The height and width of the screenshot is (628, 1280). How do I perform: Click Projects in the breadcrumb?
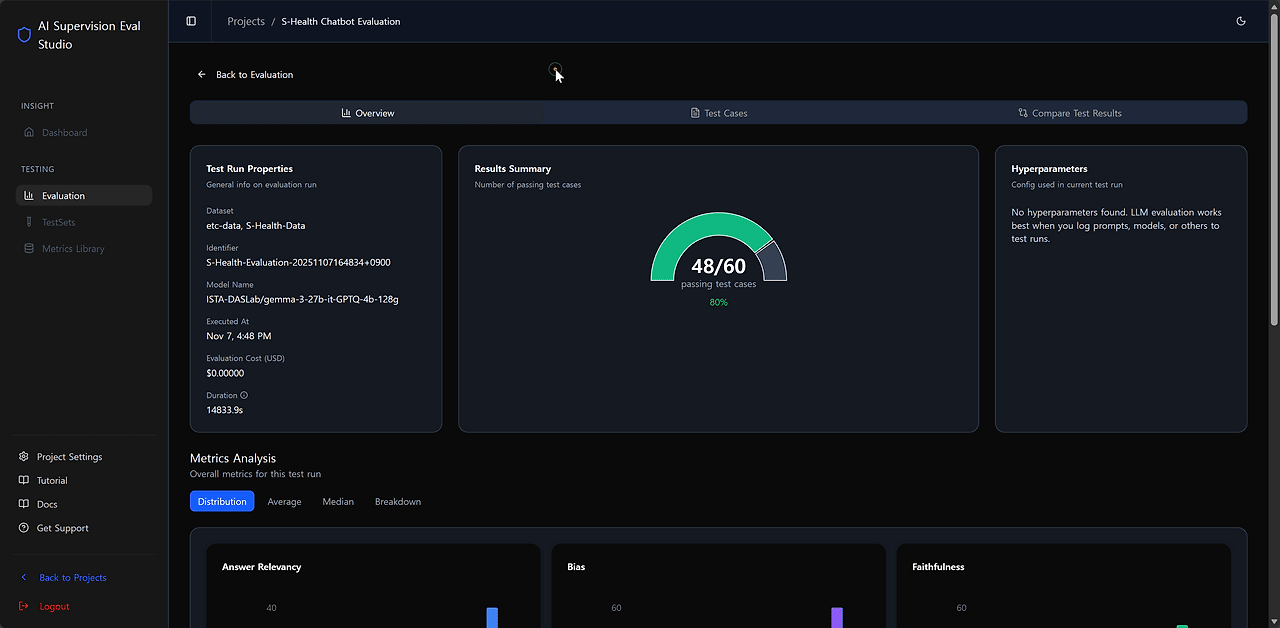pos(246,21)
